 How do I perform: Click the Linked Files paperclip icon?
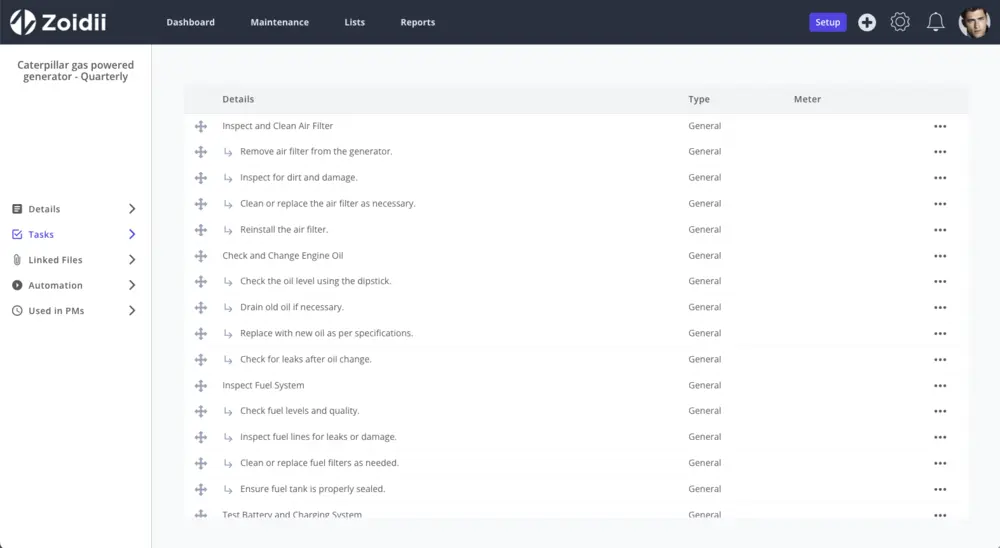(17, 260)
